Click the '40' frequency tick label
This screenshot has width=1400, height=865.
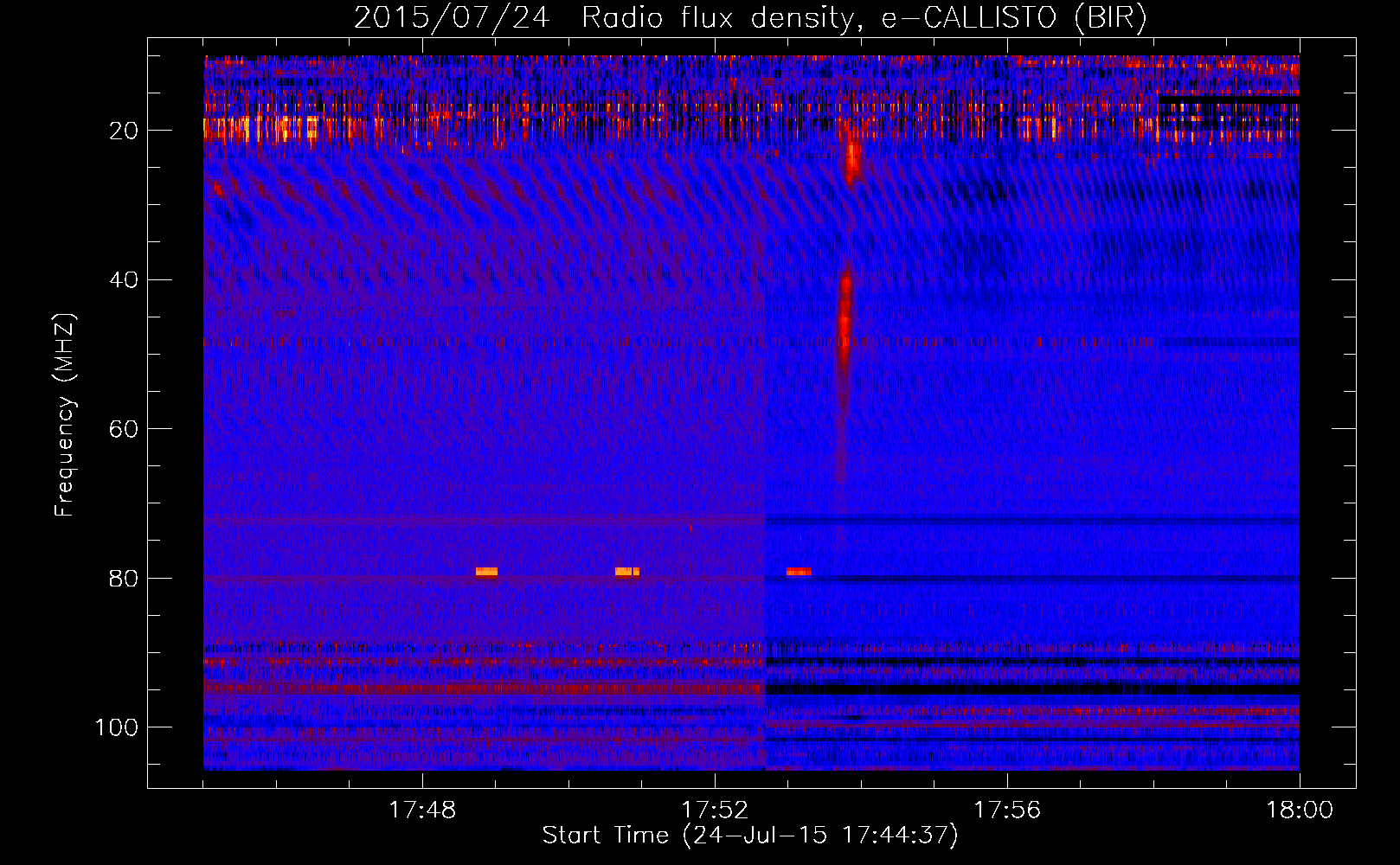124,279
